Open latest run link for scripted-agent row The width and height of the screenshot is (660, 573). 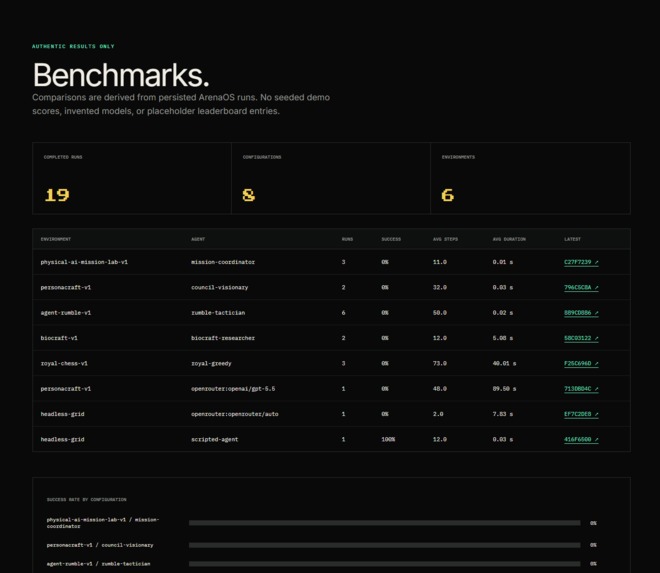click(581, 439)
